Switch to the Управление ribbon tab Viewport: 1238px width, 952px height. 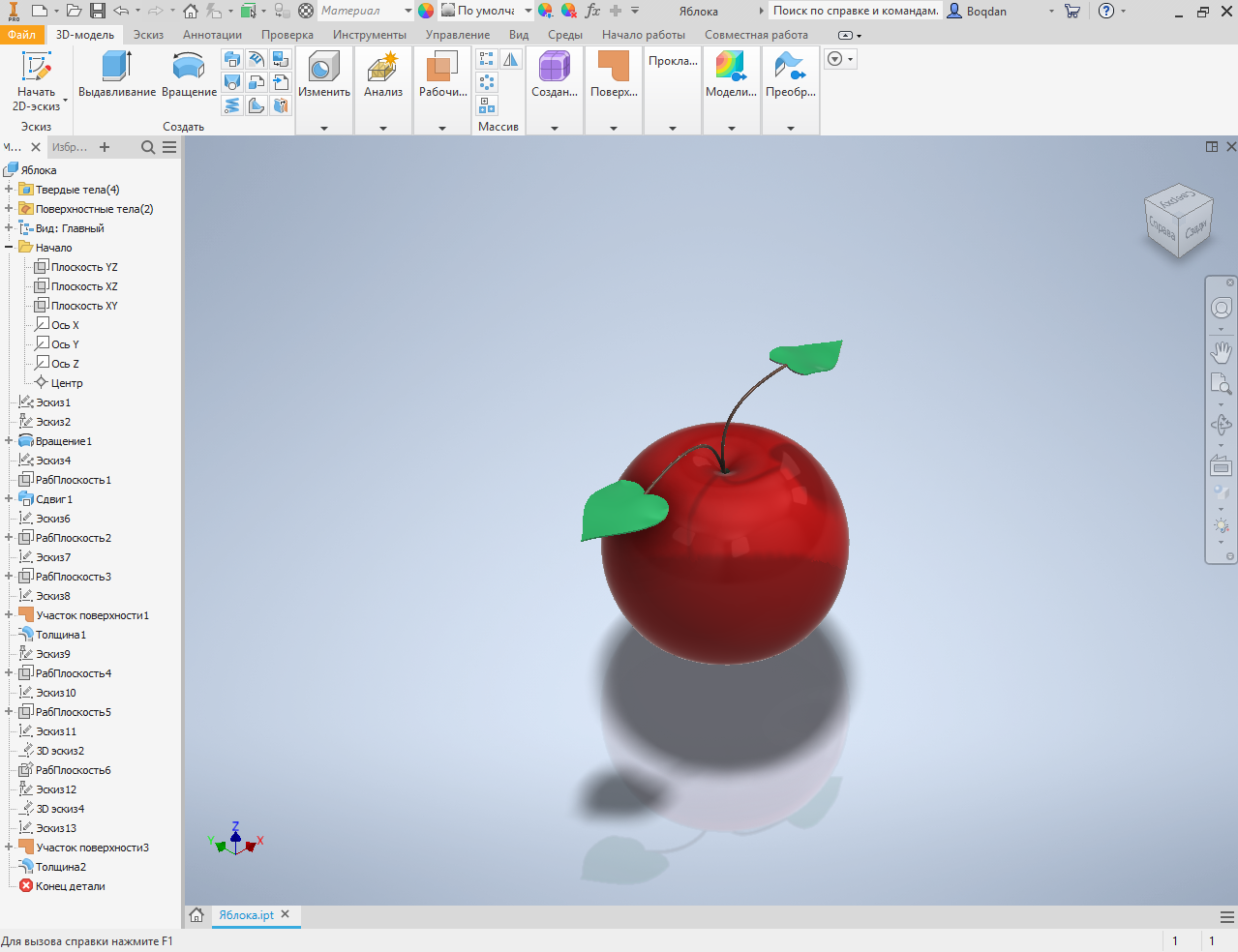coord(458,34)
